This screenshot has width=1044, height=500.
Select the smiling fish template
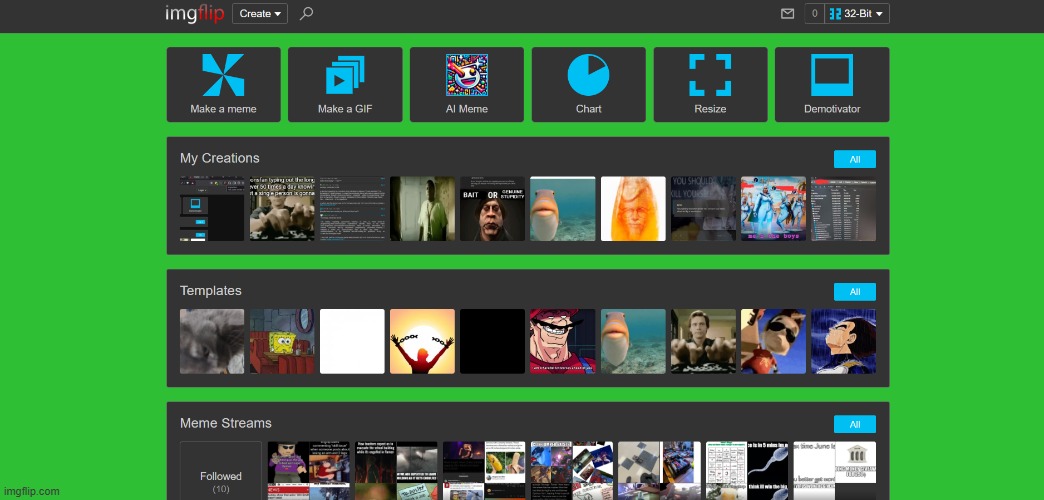pyautogui.click(x=633, y=341)
